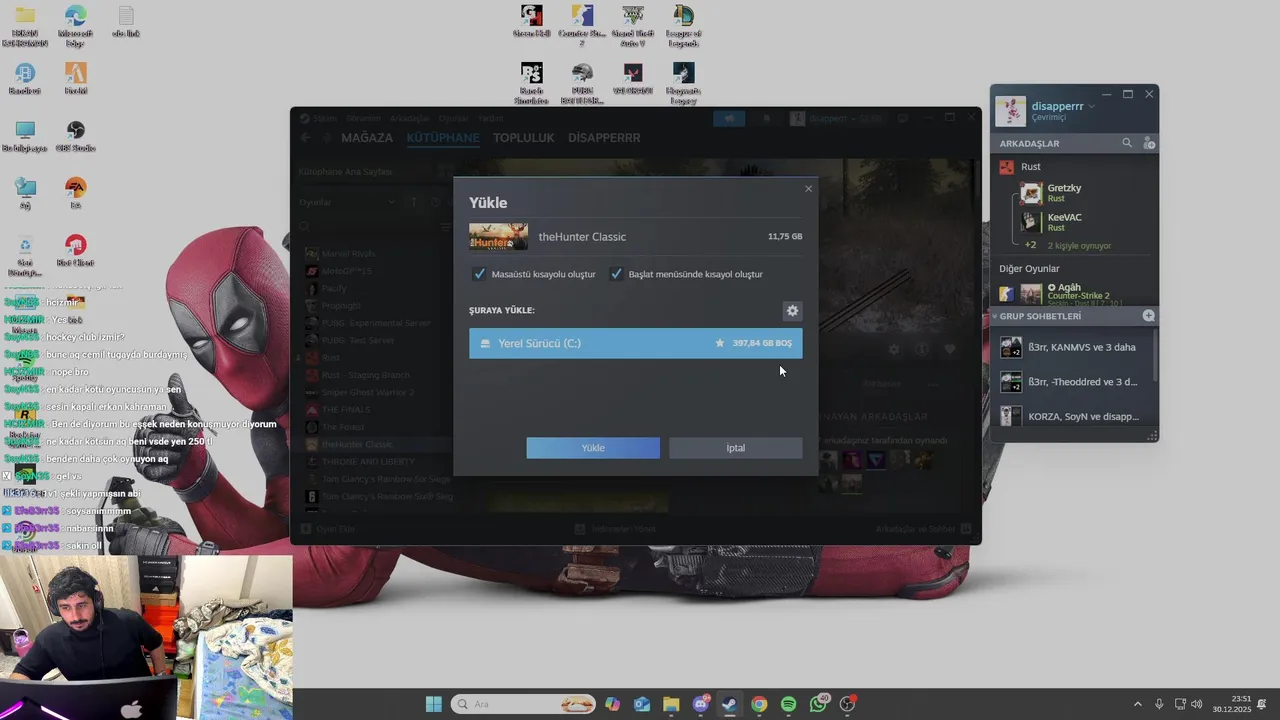Open taskbar clock showing 23:51
This screenshot has height=720, width=1280.
(1233, 704)
